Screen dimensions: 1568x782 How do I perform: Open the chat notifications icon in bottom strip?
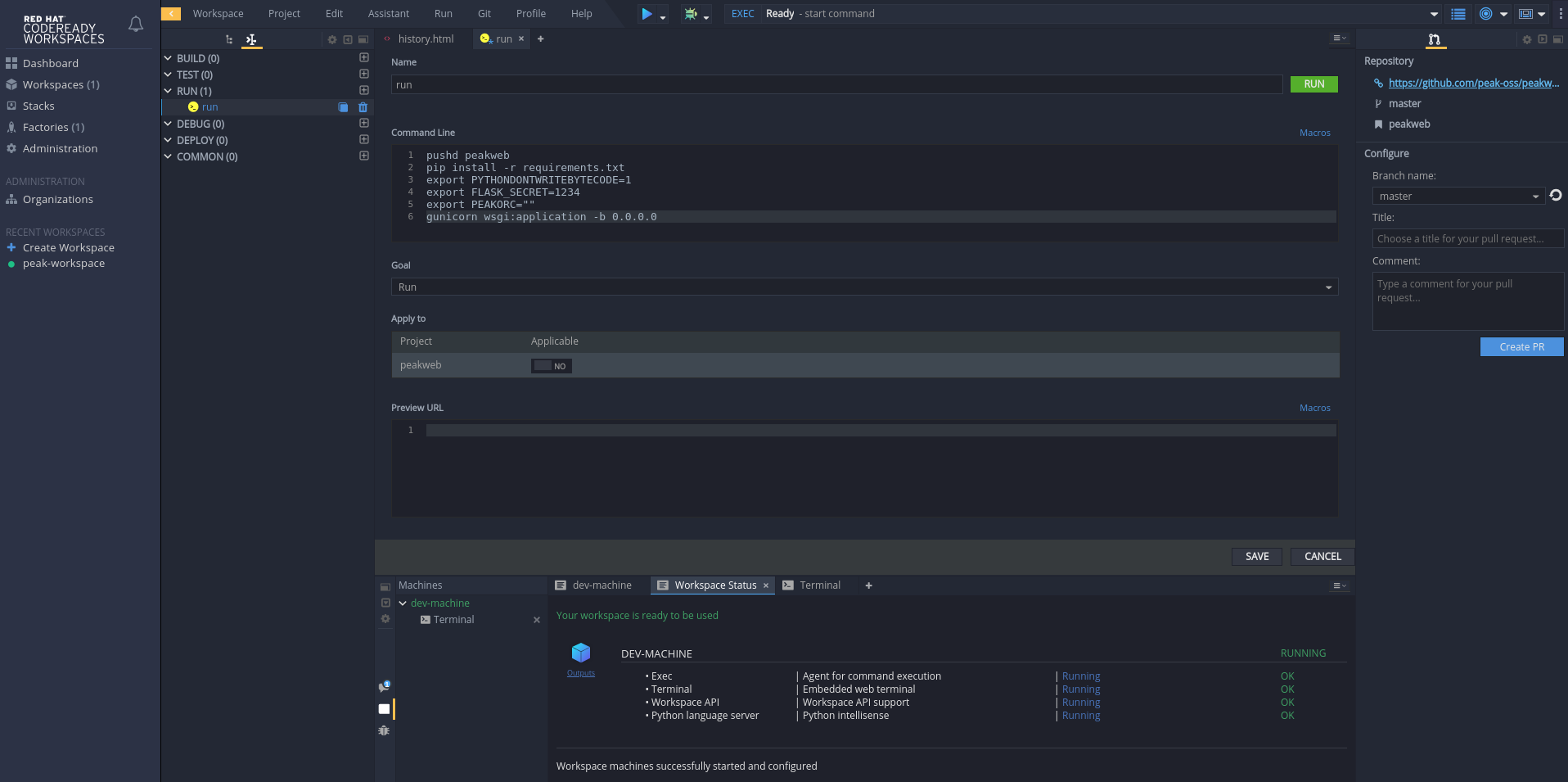pos(384,686)
